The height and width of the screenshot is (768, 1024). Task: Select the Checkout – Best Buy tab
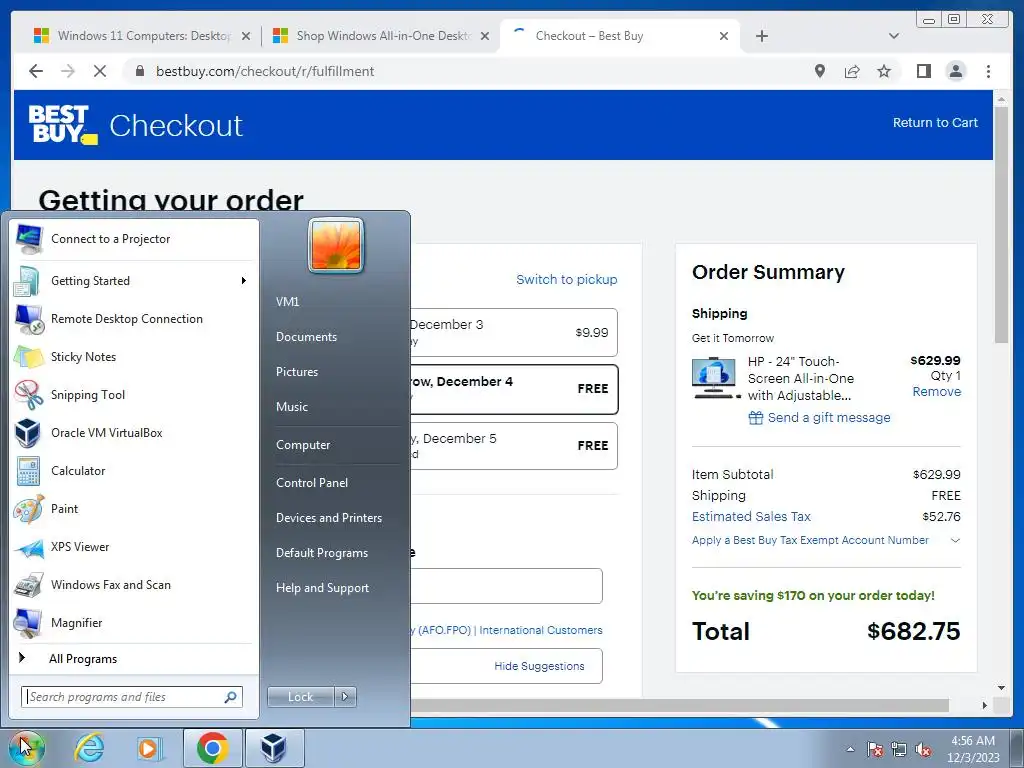click(x=620, y=36)
